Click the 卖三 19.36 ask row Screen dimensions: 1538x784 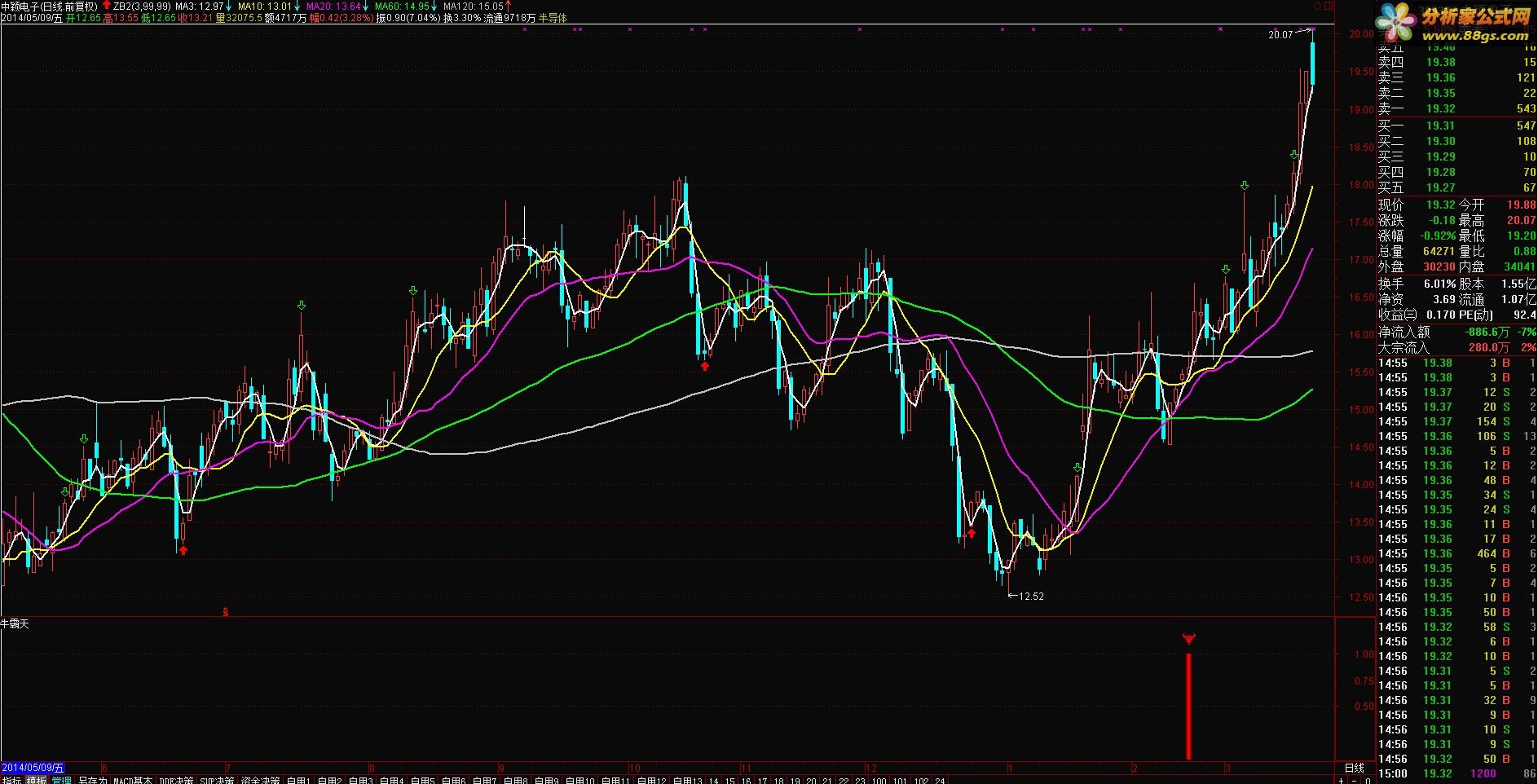1456,77
